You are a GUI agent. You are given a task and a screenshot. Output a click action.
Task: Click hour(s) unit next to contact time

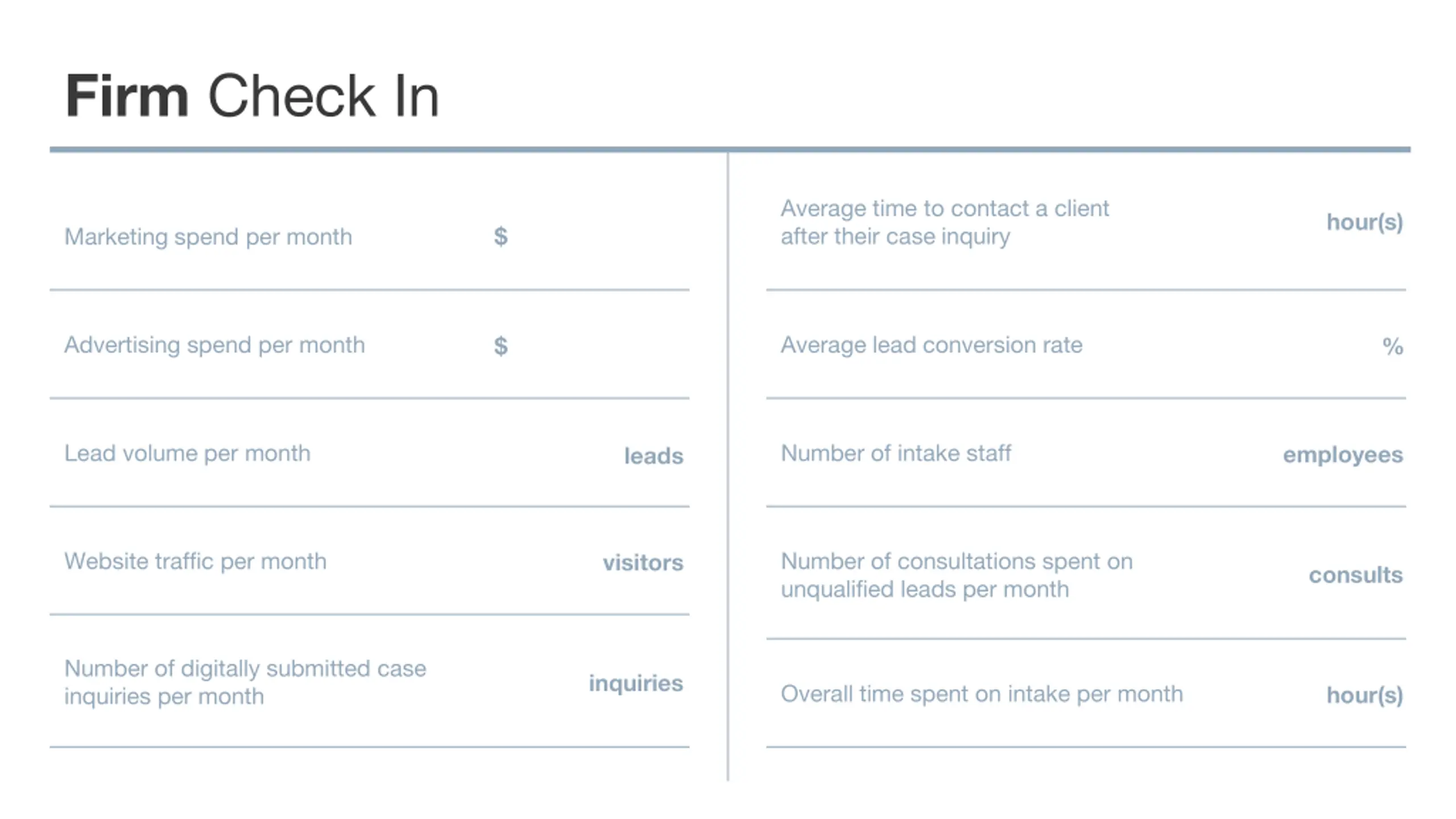[1364, 222]
